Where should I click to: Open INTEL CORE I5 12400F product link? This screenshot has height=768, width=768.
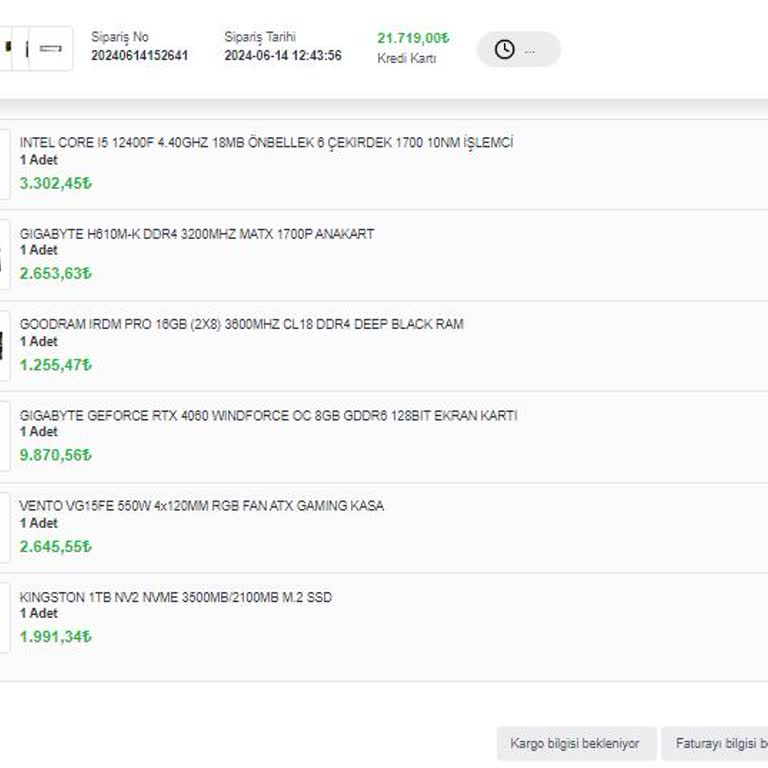pyautogui.click(x=266, y=143)
